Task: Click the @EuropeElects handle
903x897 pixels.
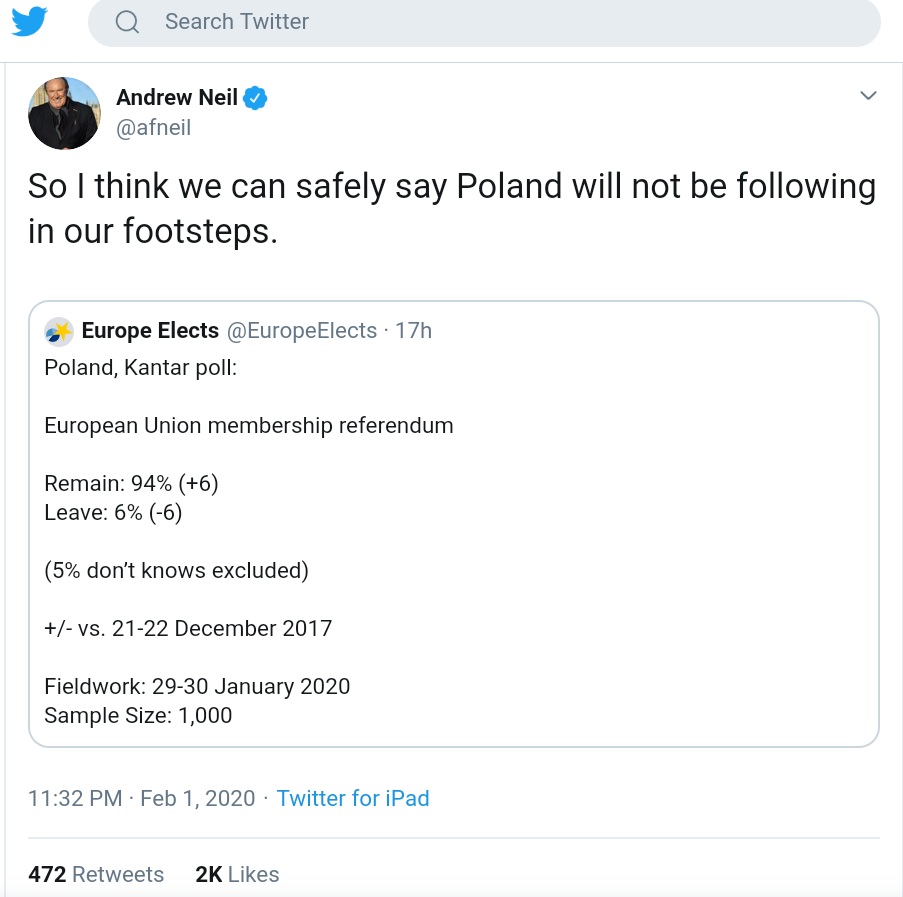Action: tap(302, 330)
